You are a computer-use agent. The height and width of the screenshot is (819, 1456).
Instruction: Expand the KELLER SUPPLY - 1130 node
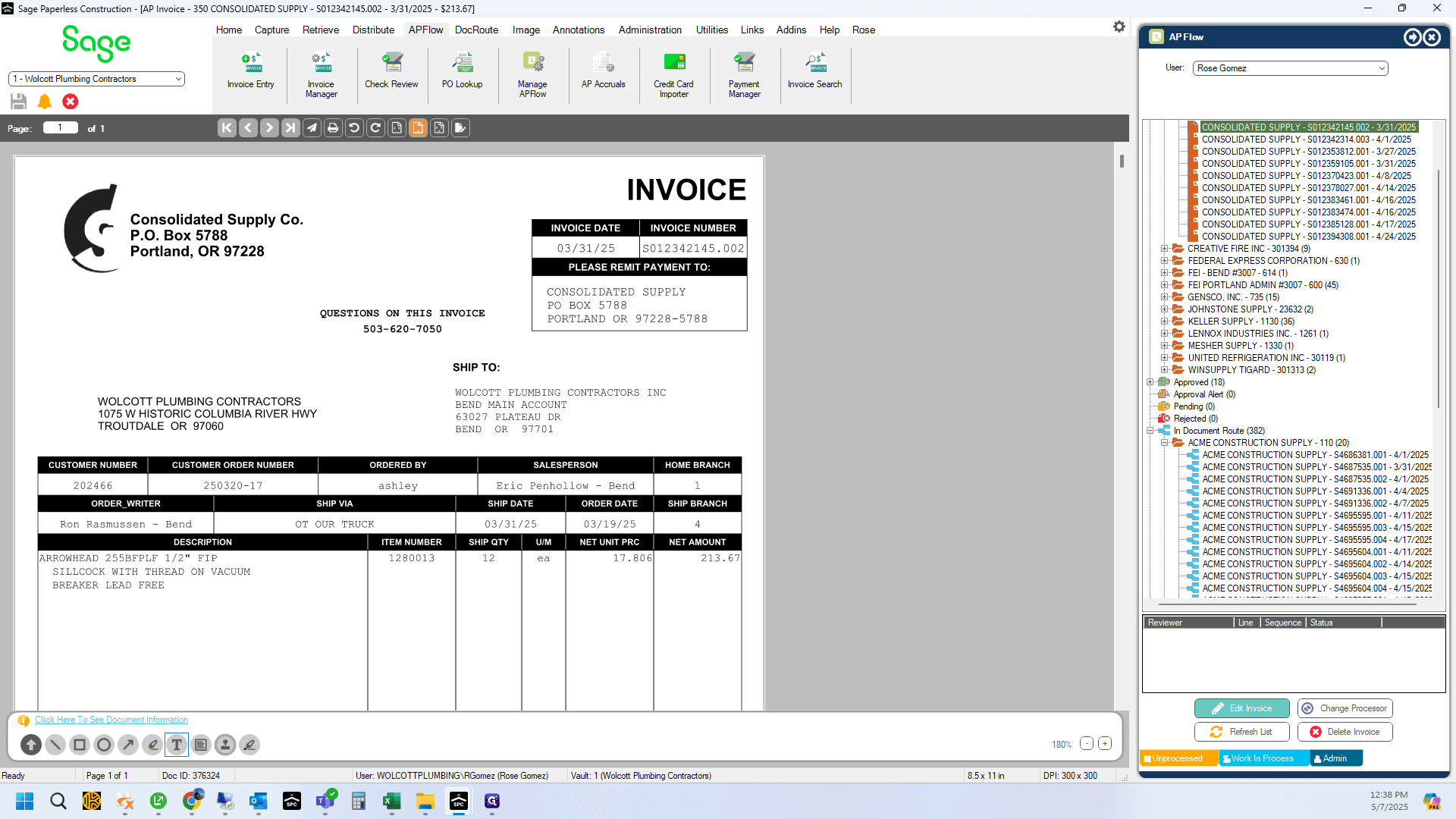point(1164,322)
